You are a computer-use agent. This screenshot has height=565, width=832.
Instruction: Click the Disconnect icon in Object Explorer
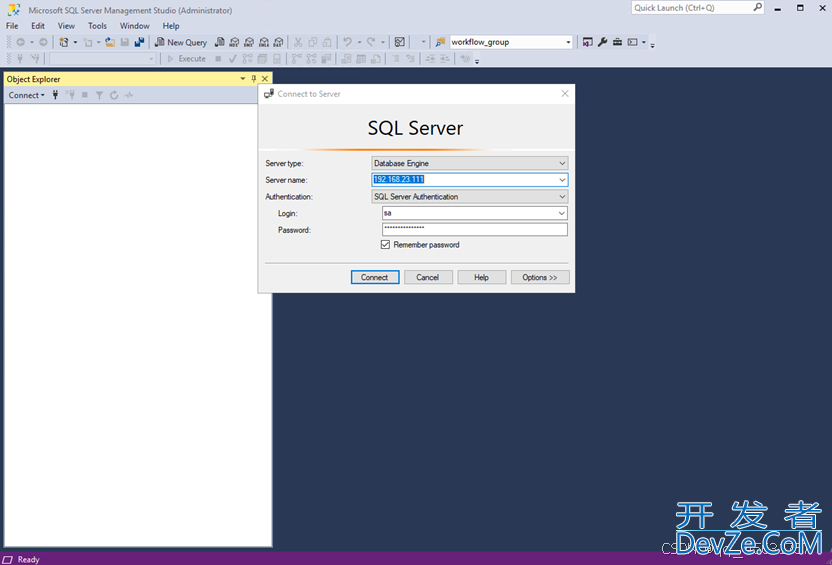70,95
